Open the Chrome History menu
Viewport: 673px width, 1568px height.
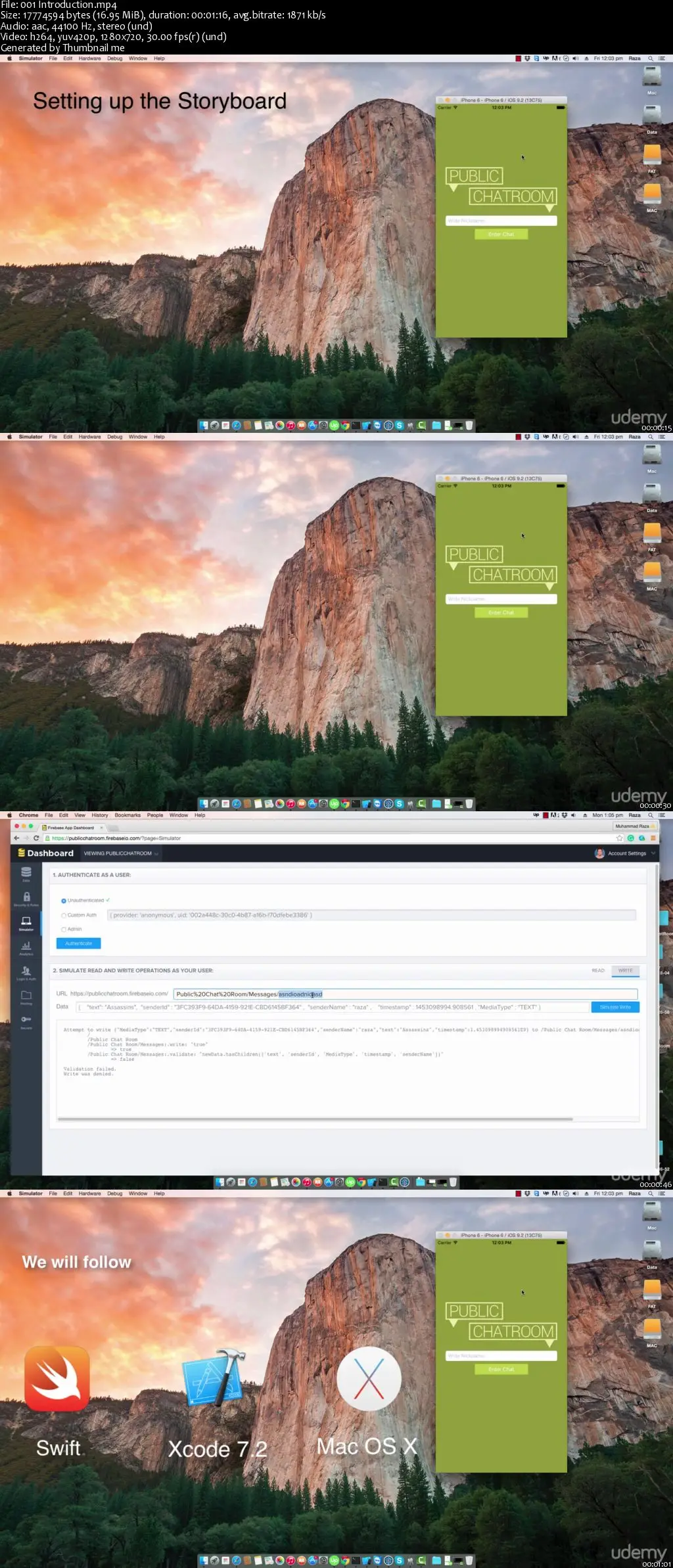click(100, 815)
